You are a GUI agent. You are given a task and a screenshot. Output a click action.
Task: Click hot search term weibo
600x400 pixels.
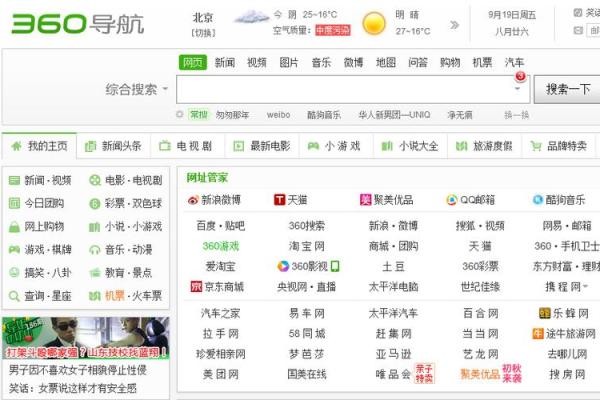(279, 115)
